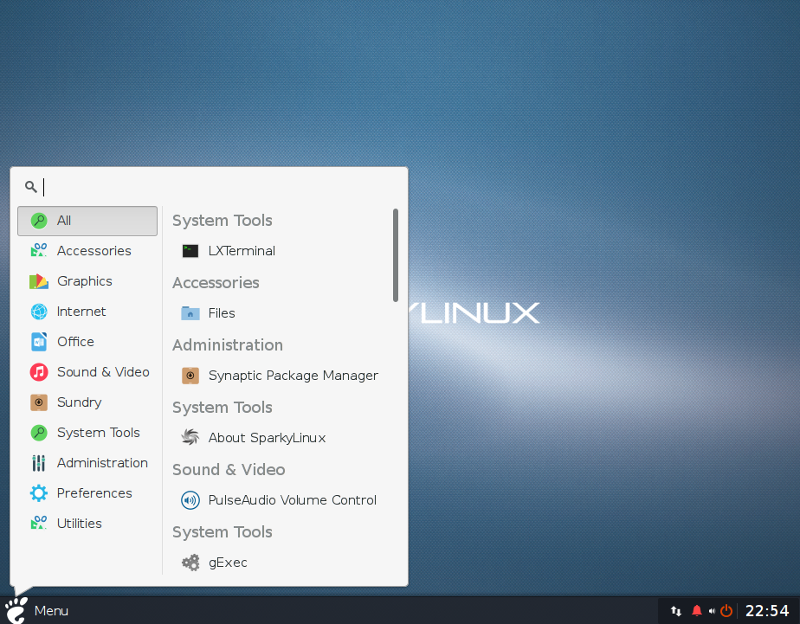Viewport: 800px width, 624px height.
Task: Select the Accessories category label
Action: coord(94,251)
